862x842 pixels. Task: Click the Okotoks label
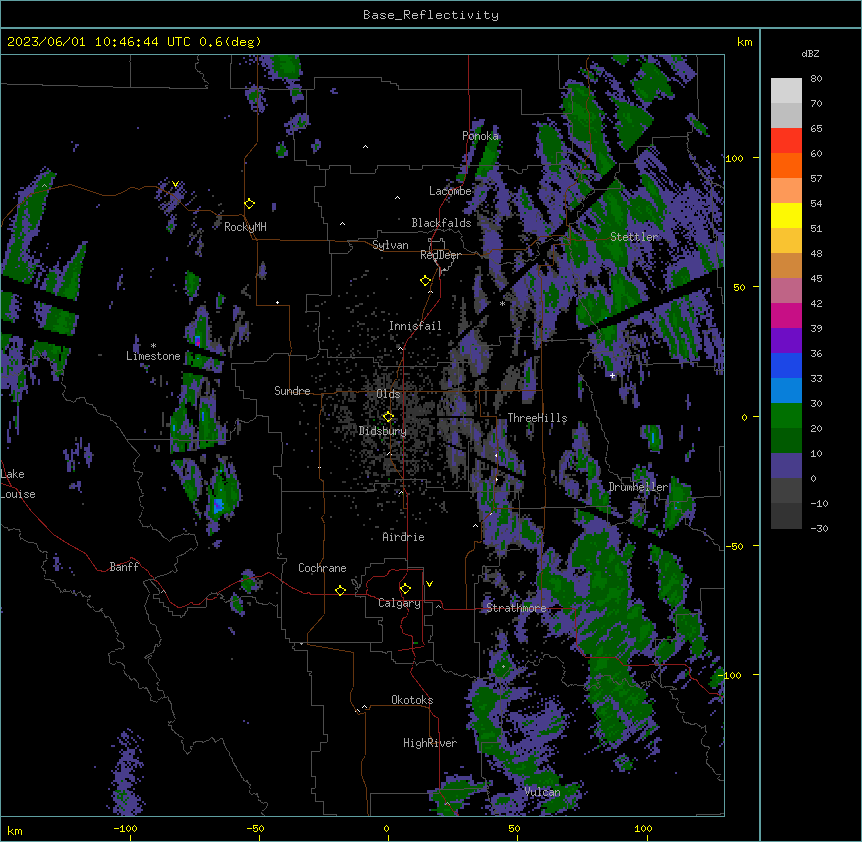coord(412,700)
